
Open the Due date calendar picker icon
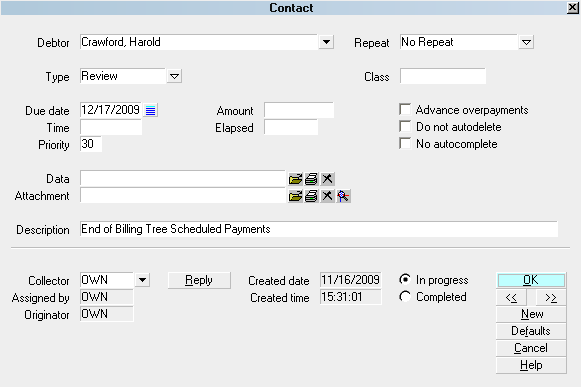150,110
